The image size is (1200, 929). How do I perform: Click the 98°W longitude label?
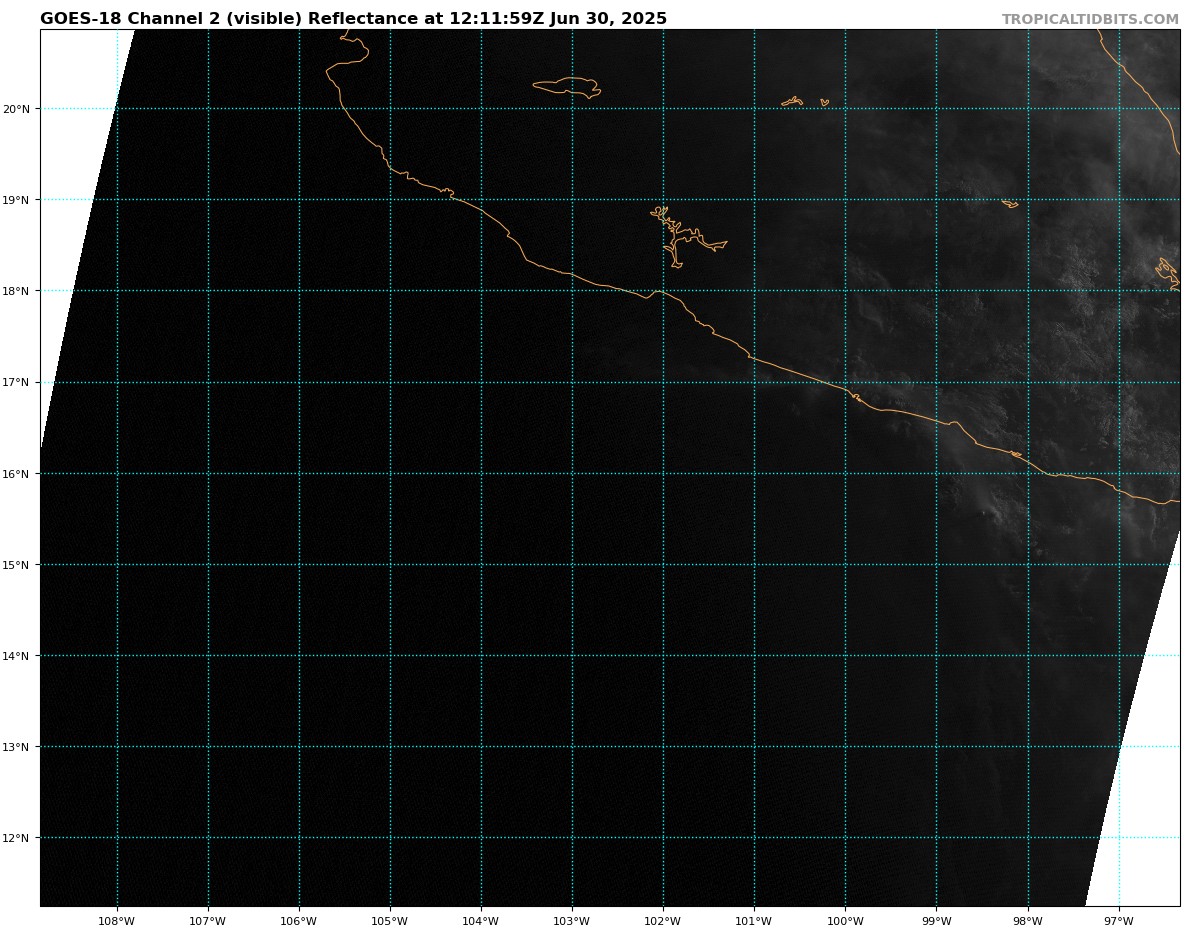point(1028,921)
